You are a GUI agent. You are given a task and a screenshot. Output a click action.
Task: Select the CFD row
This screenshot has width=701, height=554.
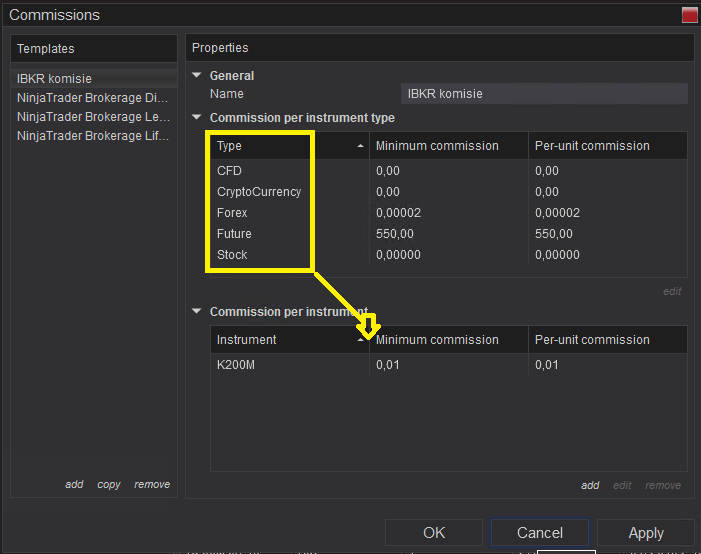pyautogui.click(x=449, y=171)
